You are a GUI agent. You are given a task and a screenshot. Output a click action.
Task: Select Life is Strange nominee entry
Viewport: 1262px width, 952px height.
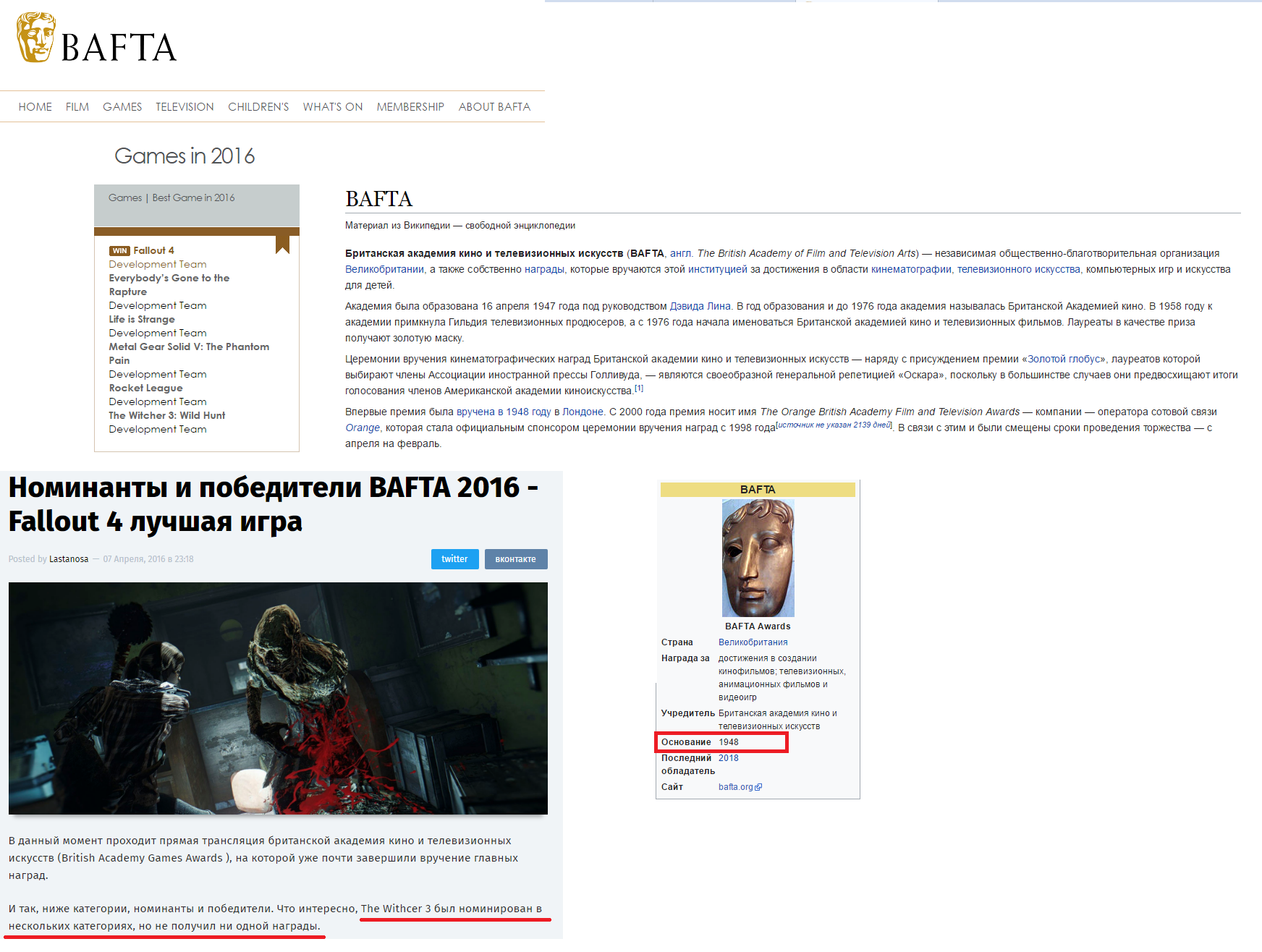pos(142,319)
